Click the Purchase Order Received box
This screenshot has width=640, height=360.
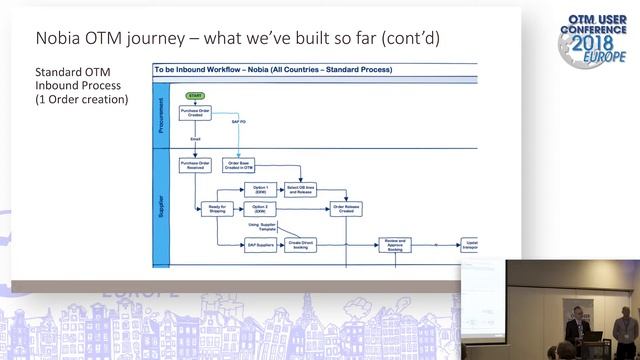click(195, 165)
